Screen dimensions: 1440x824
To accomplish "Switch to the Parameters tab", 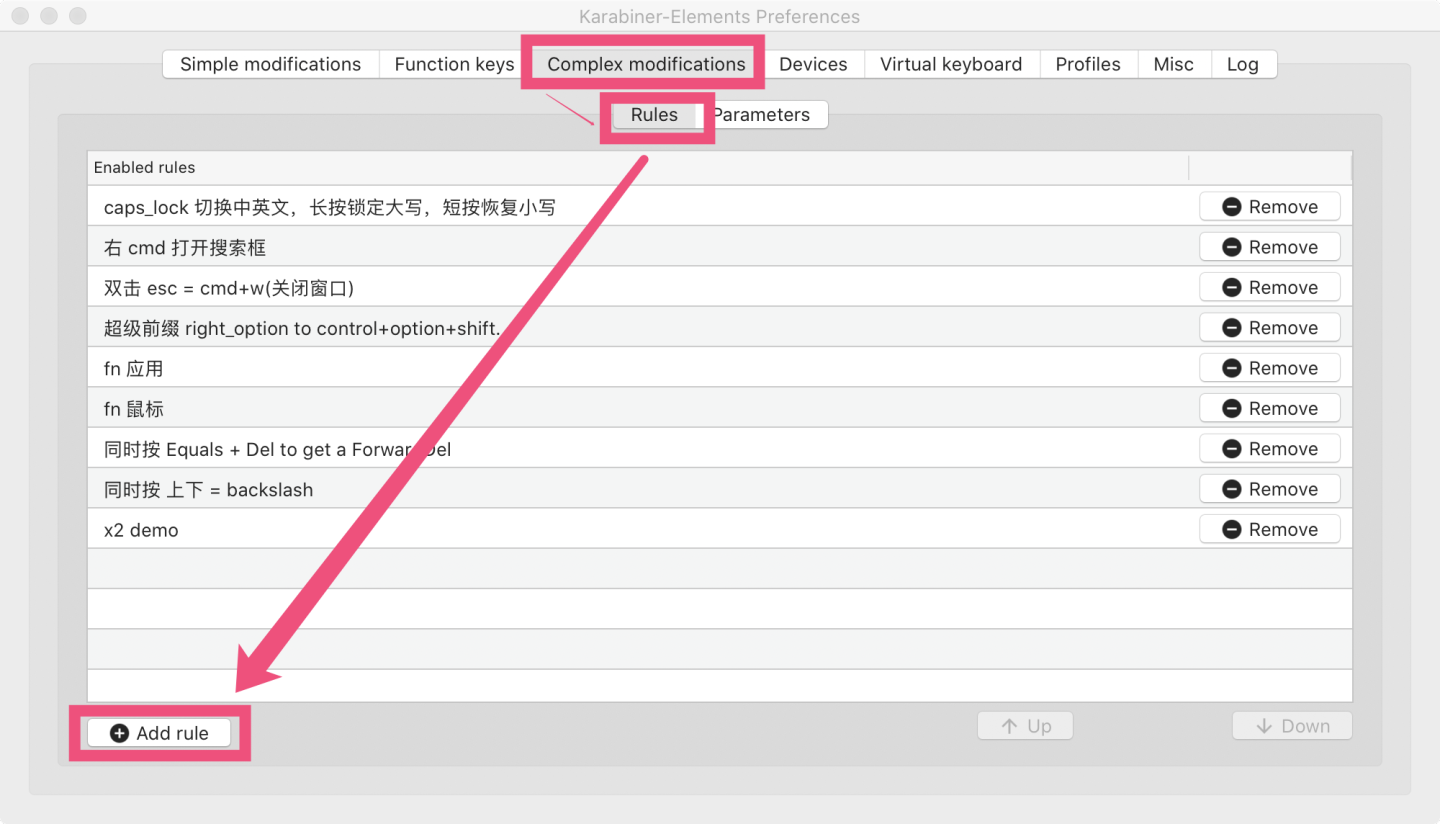I will point(763,114).
